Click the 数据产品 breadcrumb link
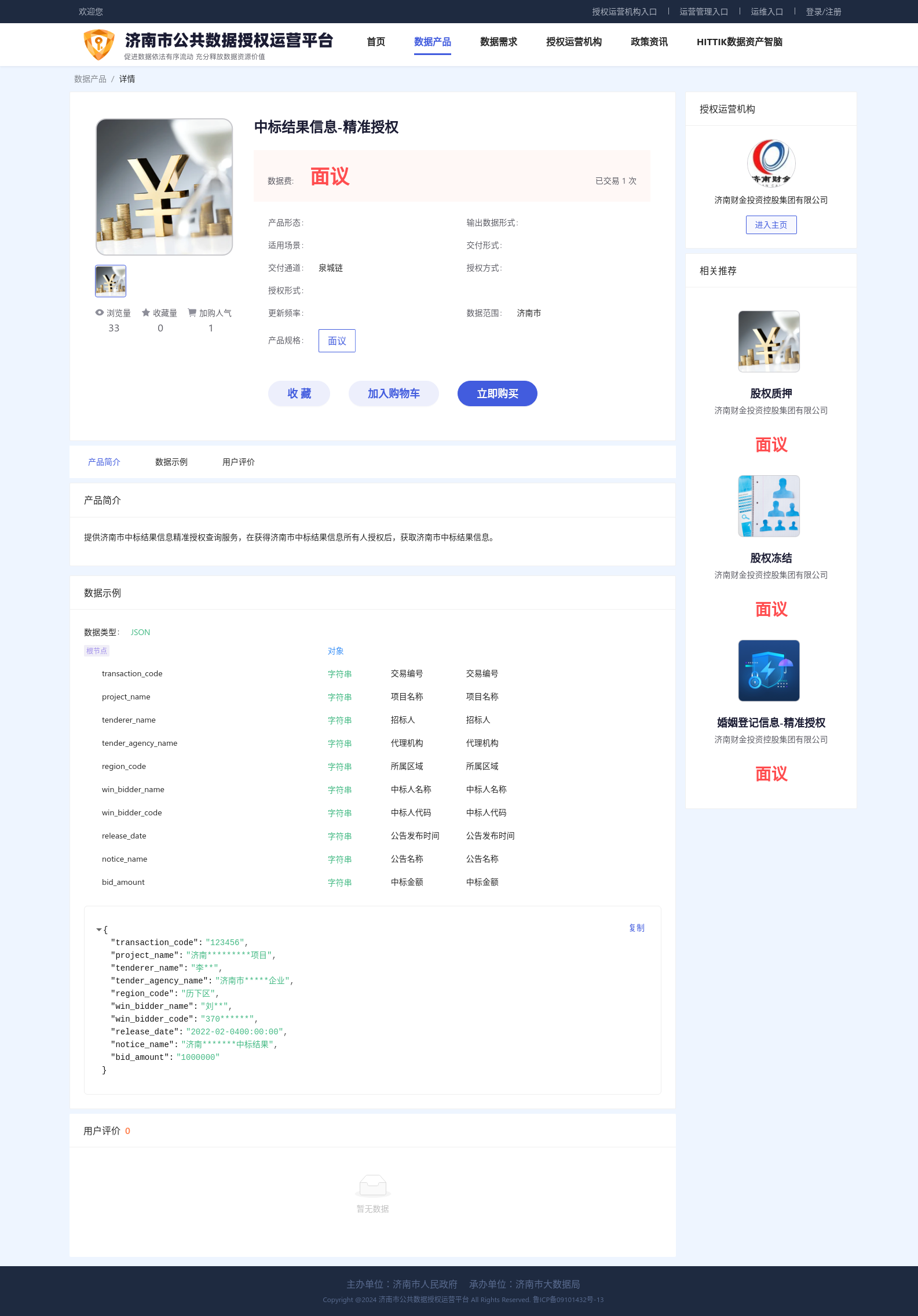Screen dimensions: 918x1316 (x=90, y=79)
